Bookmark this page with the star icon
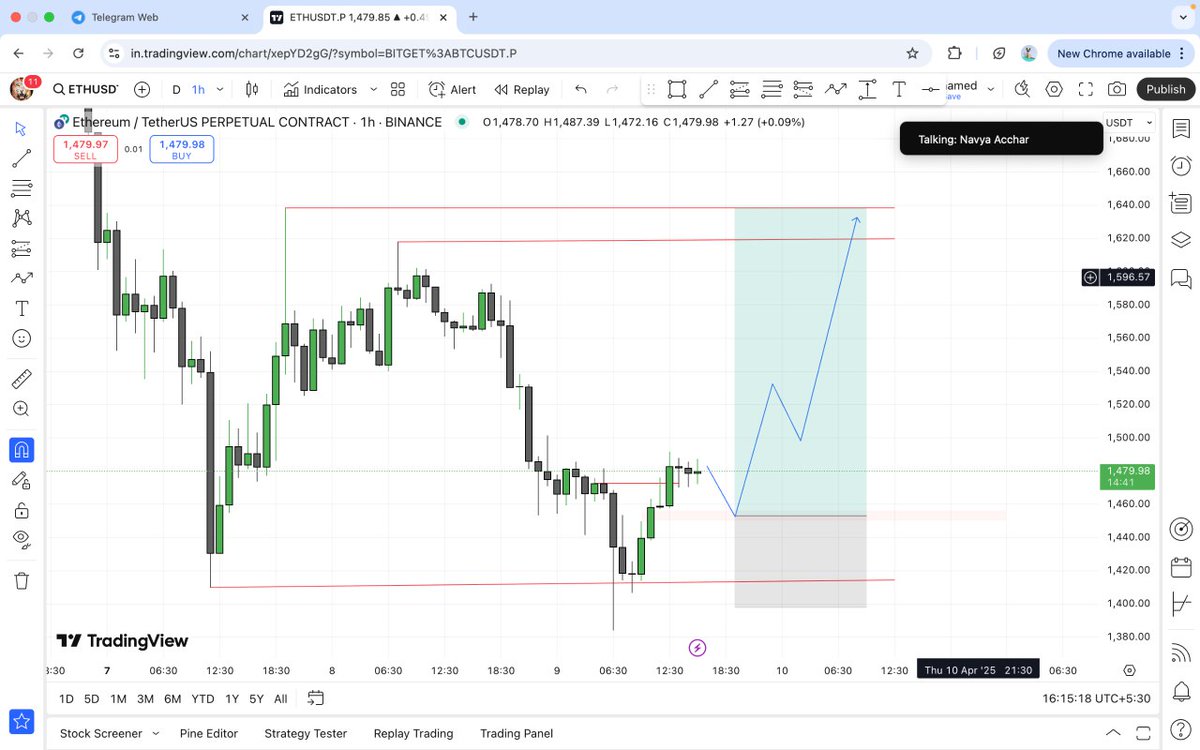 [912, 53]
